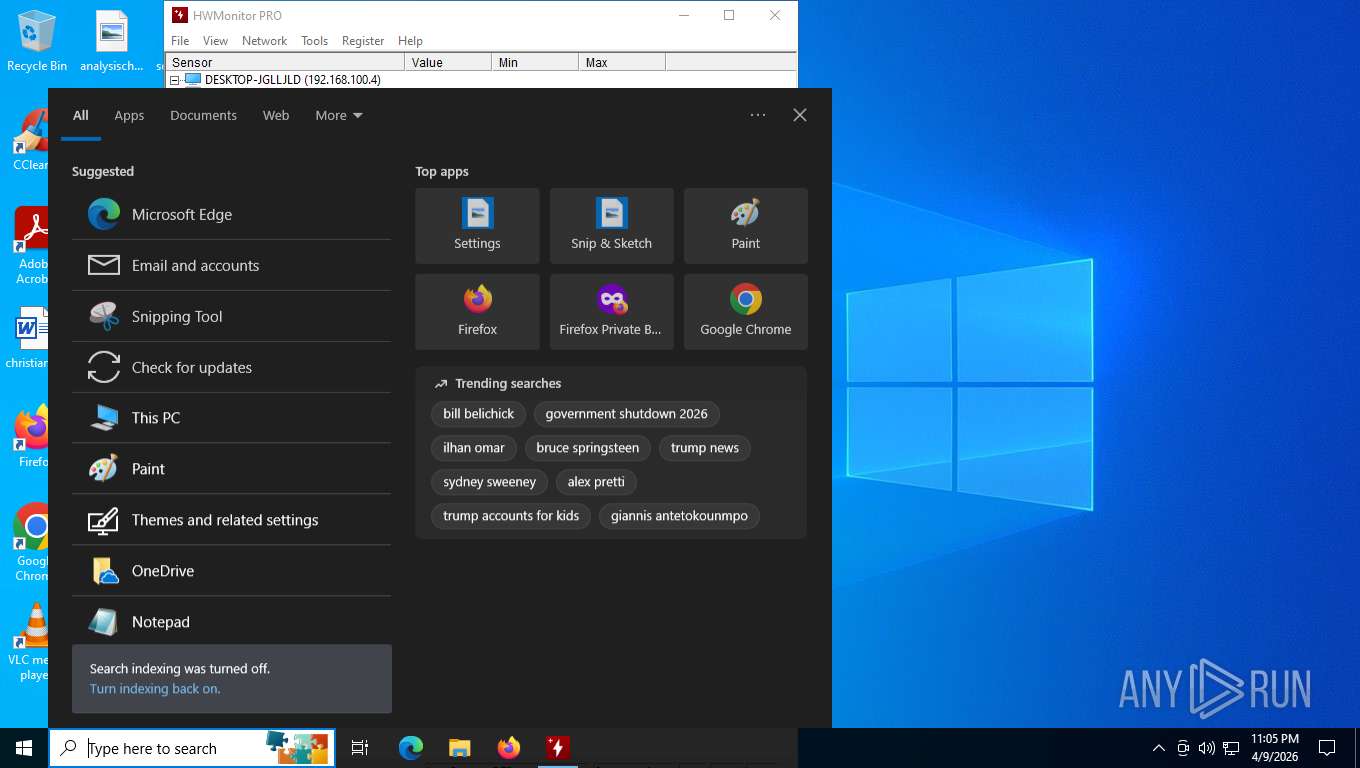Open Microsoft Edge from Suggested list

[x=231, y=214]
